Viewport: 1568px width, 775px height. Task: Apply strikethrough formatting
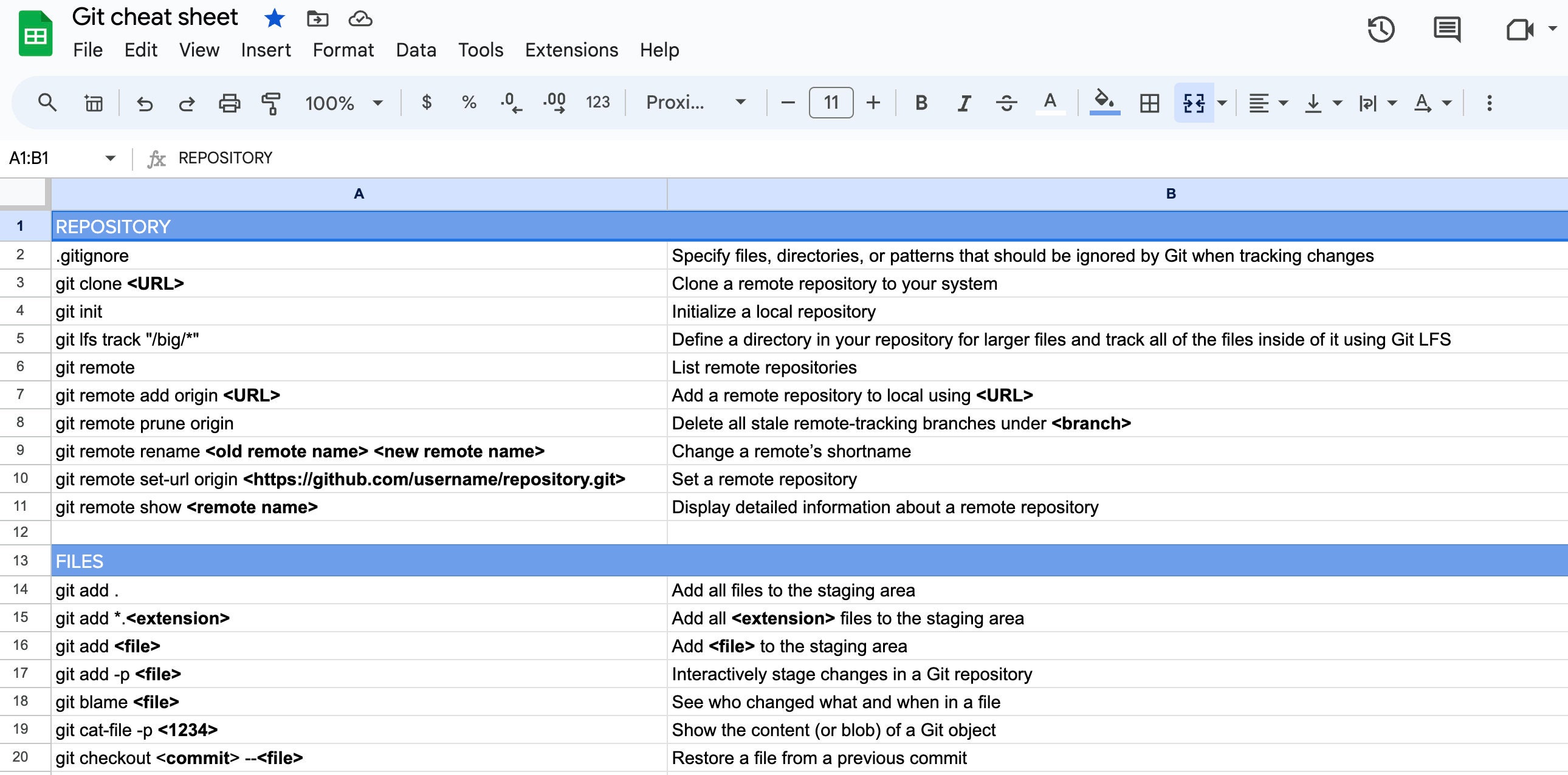pyautogui.click(x=1006, y=102)
